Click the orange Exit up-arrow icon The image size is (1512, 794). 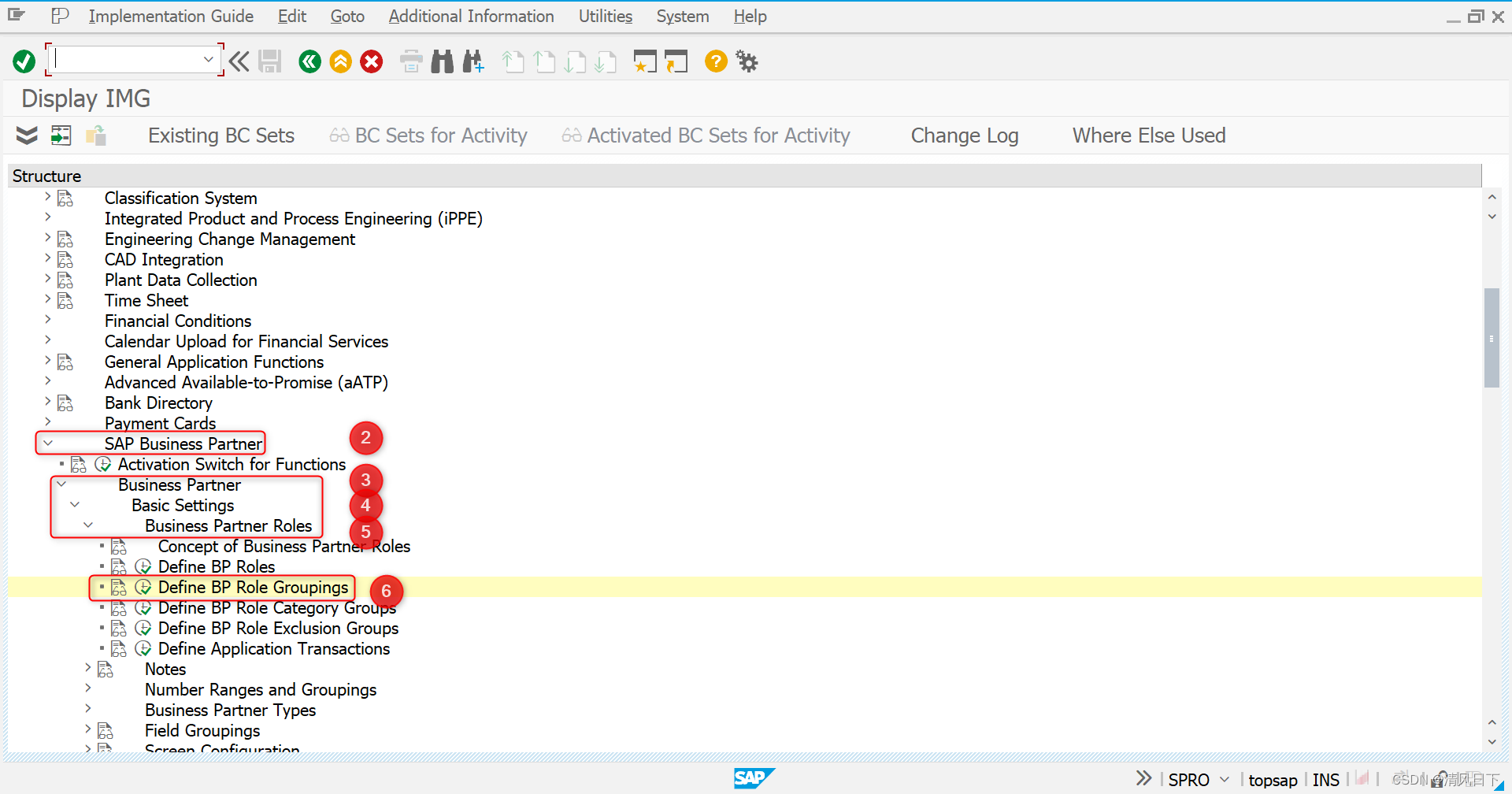(x=341, y=61)
